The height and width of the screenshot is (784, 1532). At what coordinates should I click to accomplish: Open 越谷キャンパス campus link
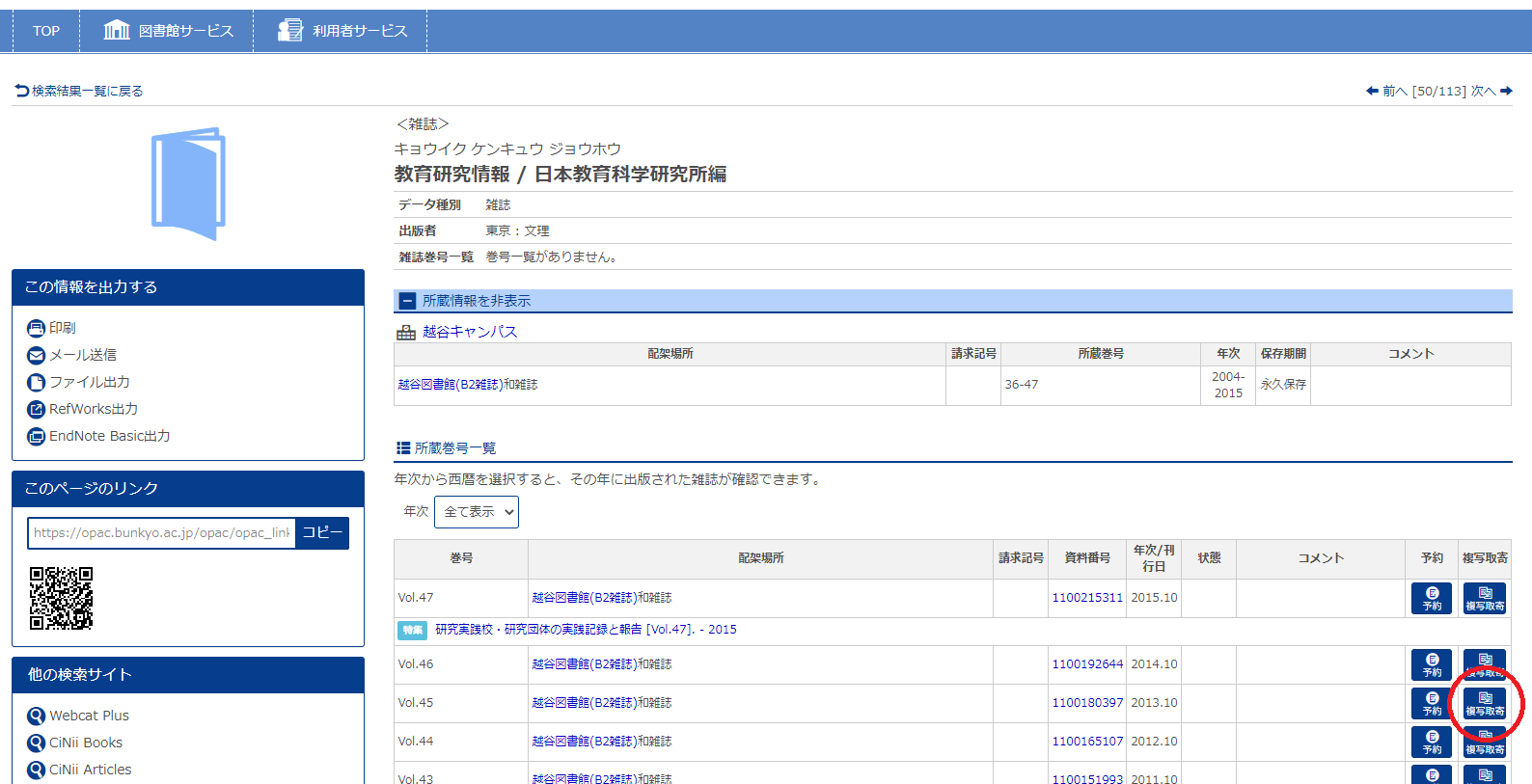click(470, 332)
